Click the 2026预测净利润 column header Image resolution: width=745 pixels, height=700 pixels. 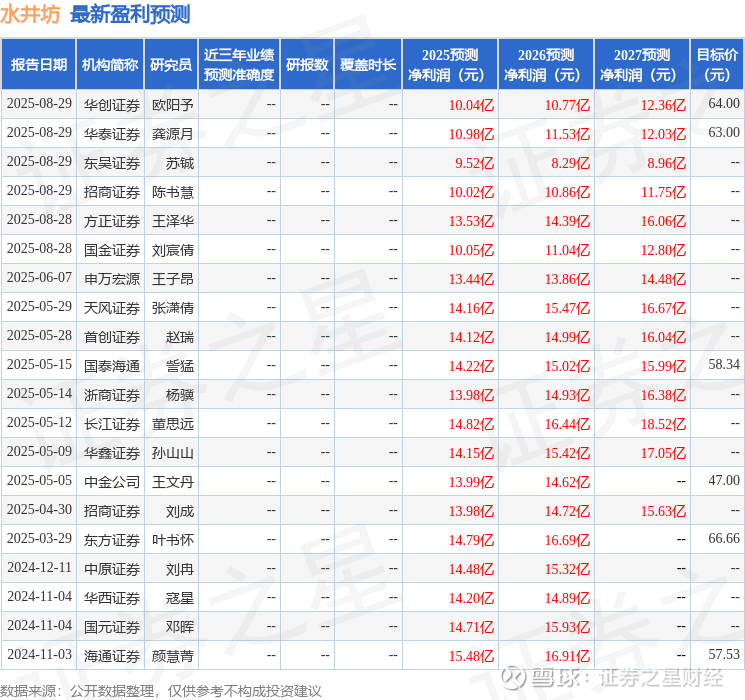pos(546,65)
